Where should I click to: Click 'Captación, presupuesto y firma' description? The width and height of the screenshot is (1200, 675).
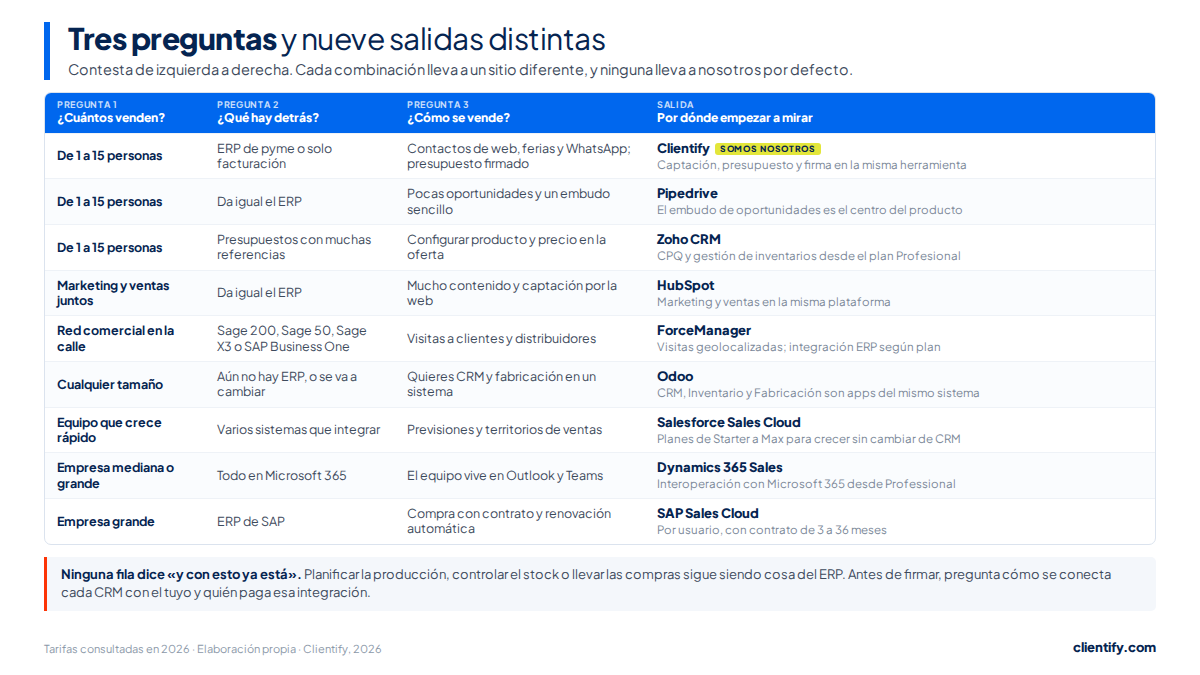pyautogui.click(x=812, y=165)
